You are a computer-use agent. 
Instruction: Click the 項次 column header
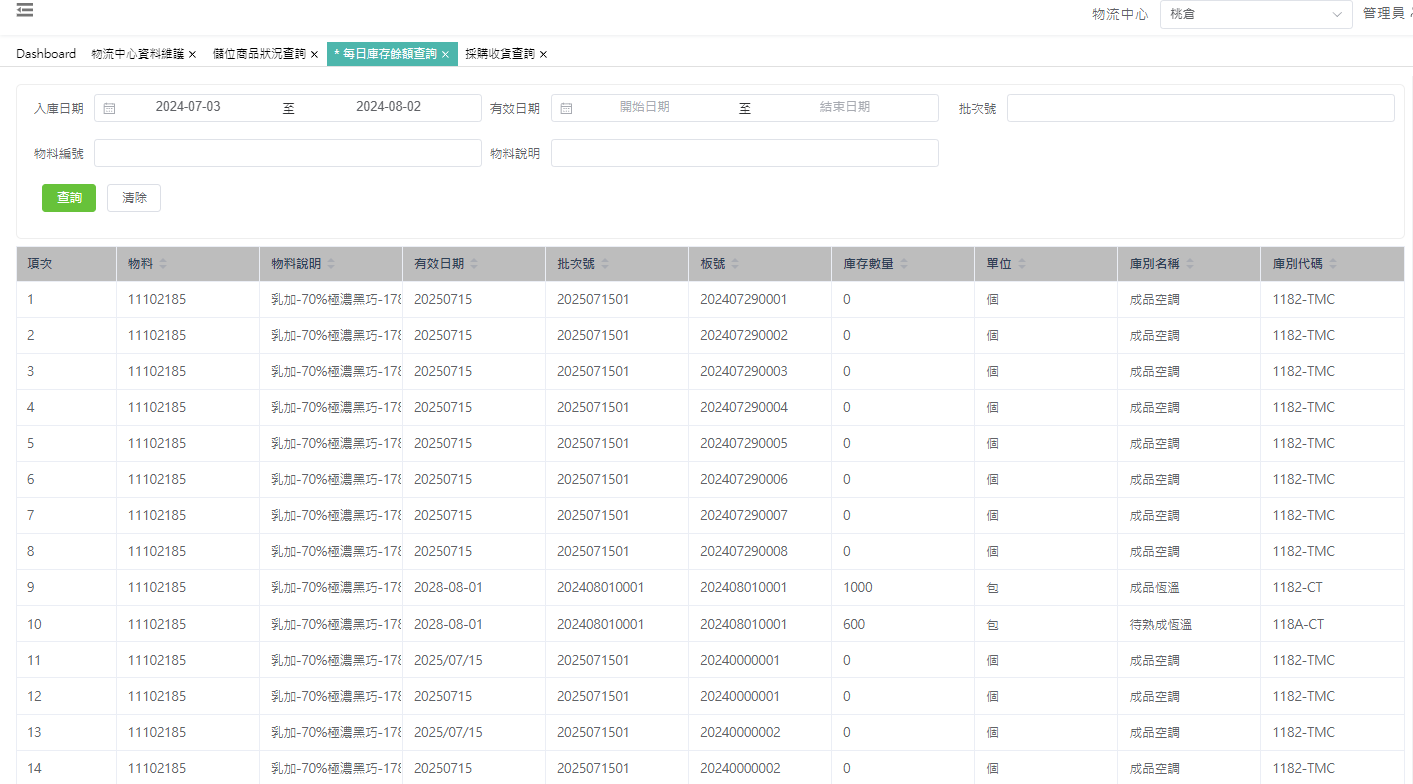[x=66, y=264]
